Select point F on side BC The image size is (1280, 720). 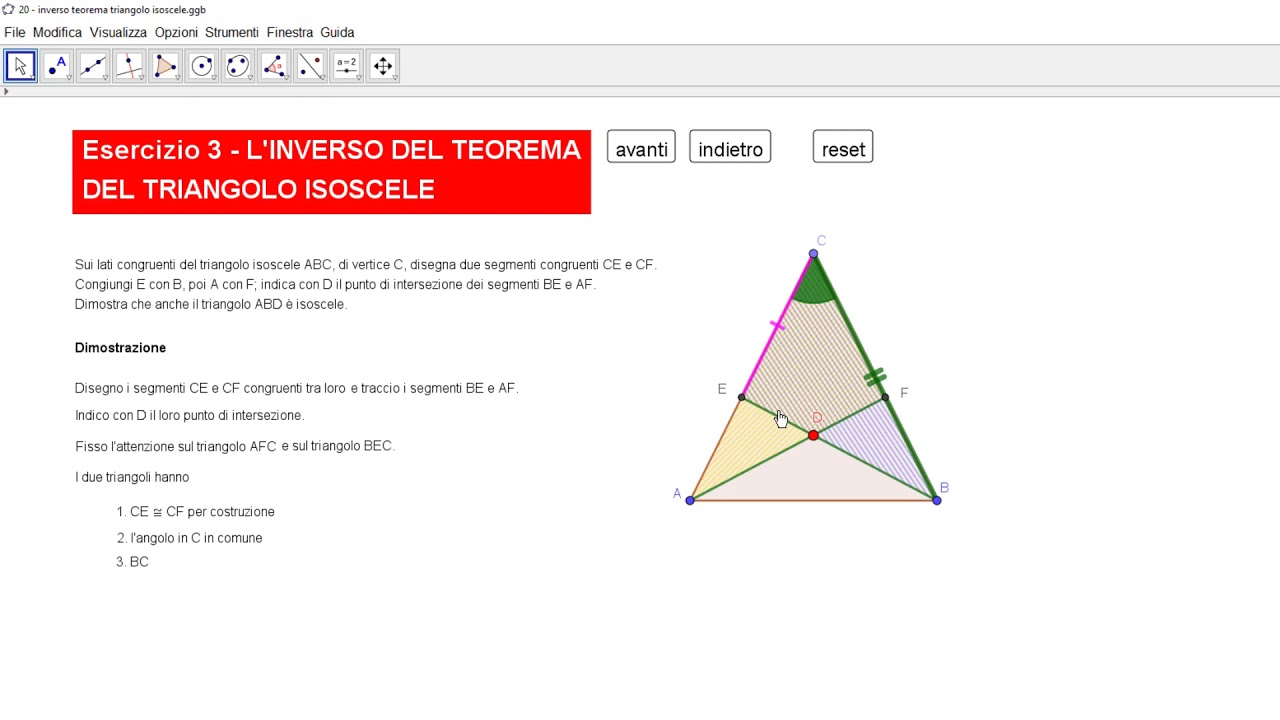(x=885, y=398)
